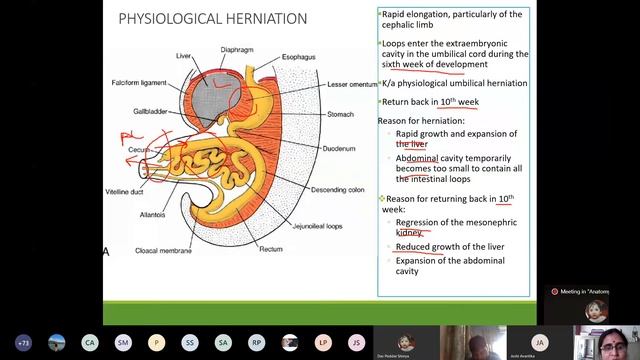Select participant avatar with initials CA
The image size is (640, 360).
tap(90, 343)
